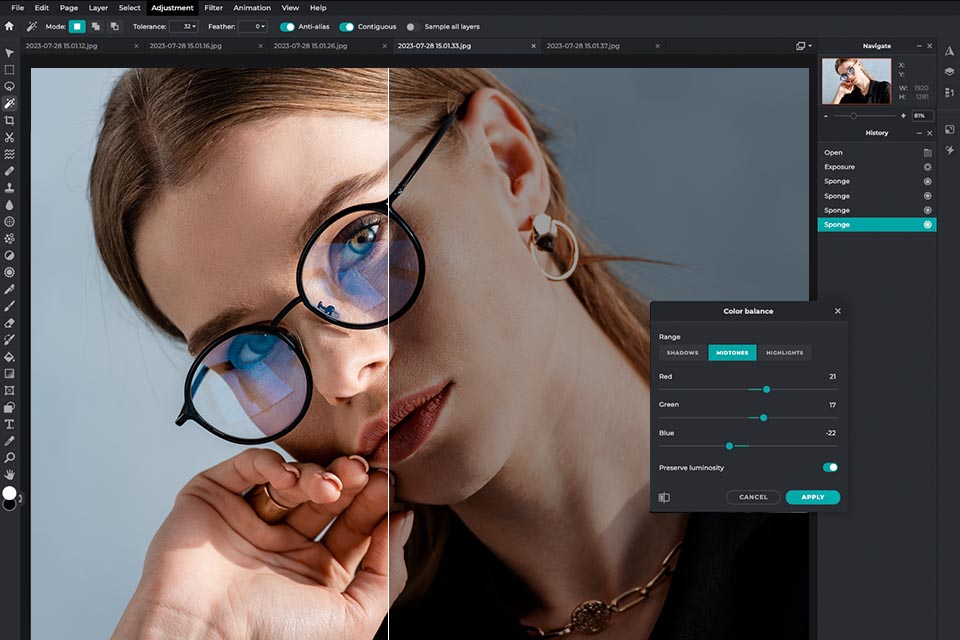The image size is (960, 640).
Task: Close tab 2023-07-28 15.01.16.jpg
Action: point(260,46)
